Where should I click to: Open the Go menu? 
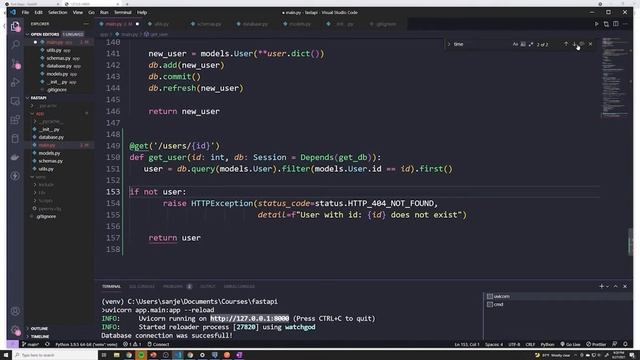click(91, 12)
